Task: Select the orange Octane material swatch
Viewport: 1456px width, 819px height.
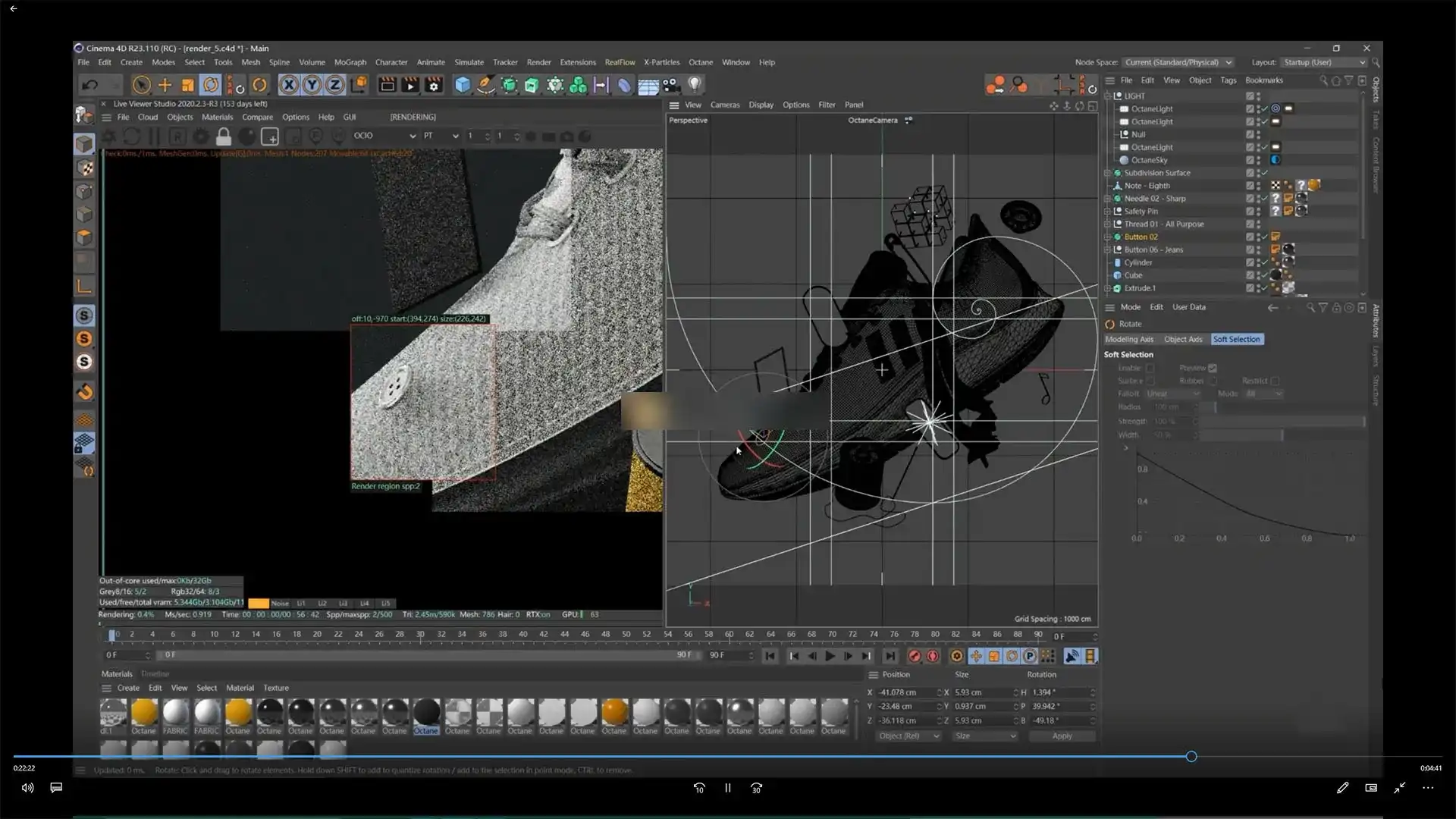Action: point(614,713)
